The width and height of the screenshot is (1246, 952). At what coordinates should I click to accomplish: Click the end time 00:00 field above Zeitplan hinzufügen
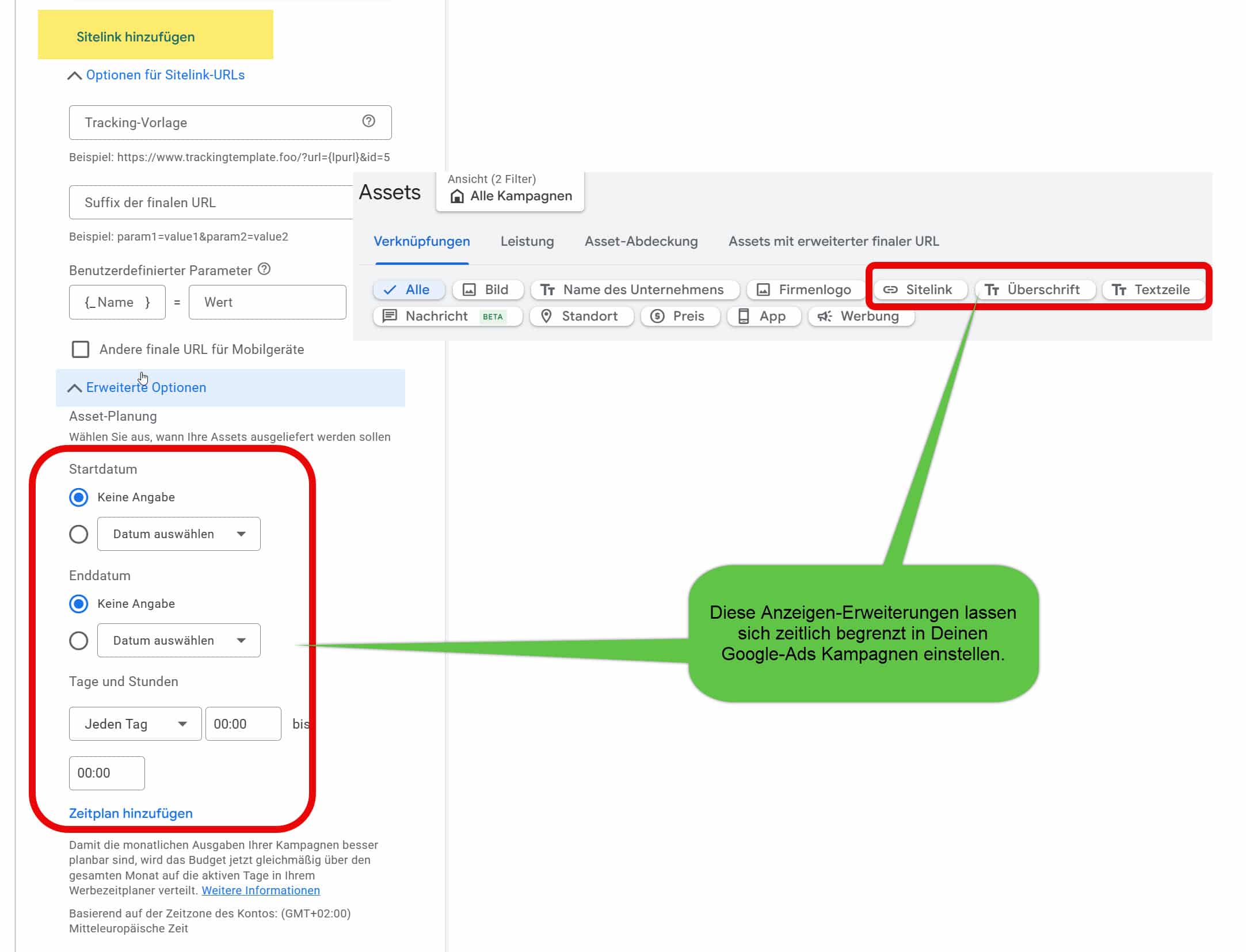pos(107,773)
